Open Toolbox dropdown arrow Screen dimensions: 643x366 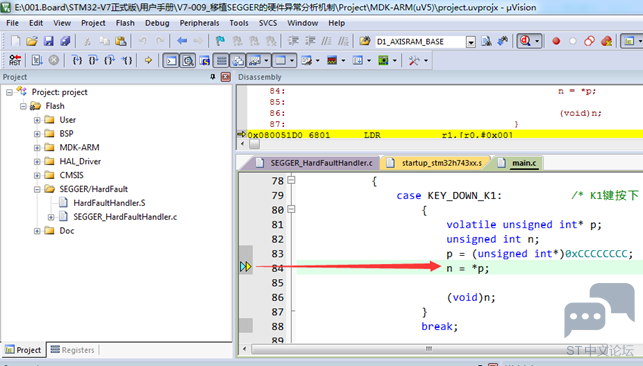(x=426, y=61)
